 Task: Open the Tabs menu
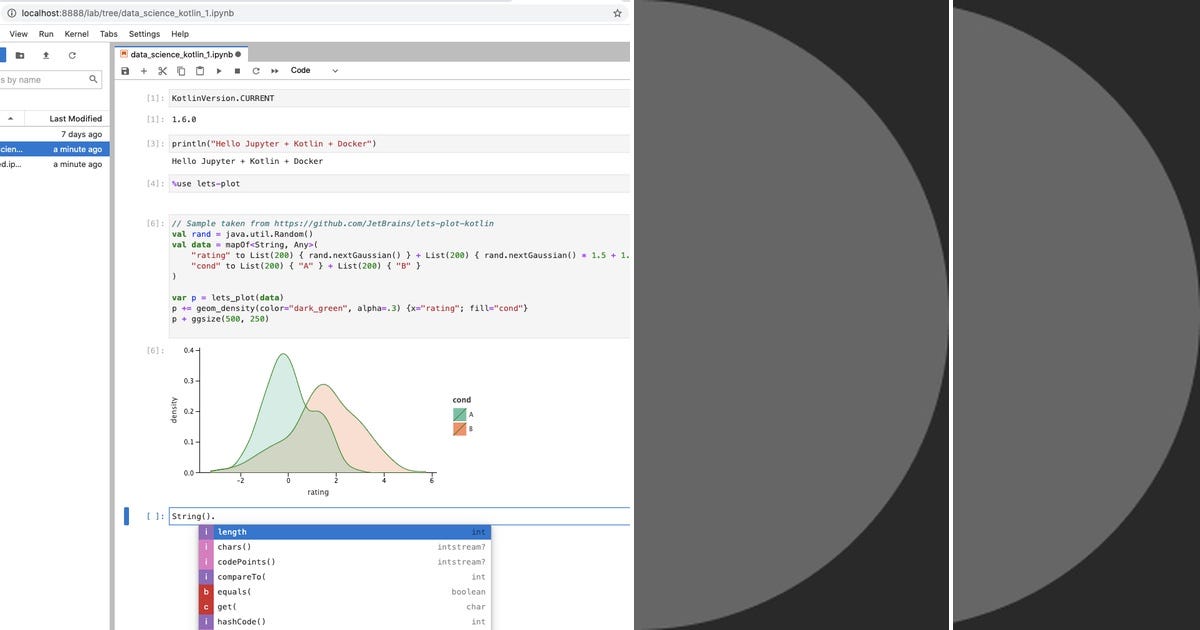click(x=108, y=34)
